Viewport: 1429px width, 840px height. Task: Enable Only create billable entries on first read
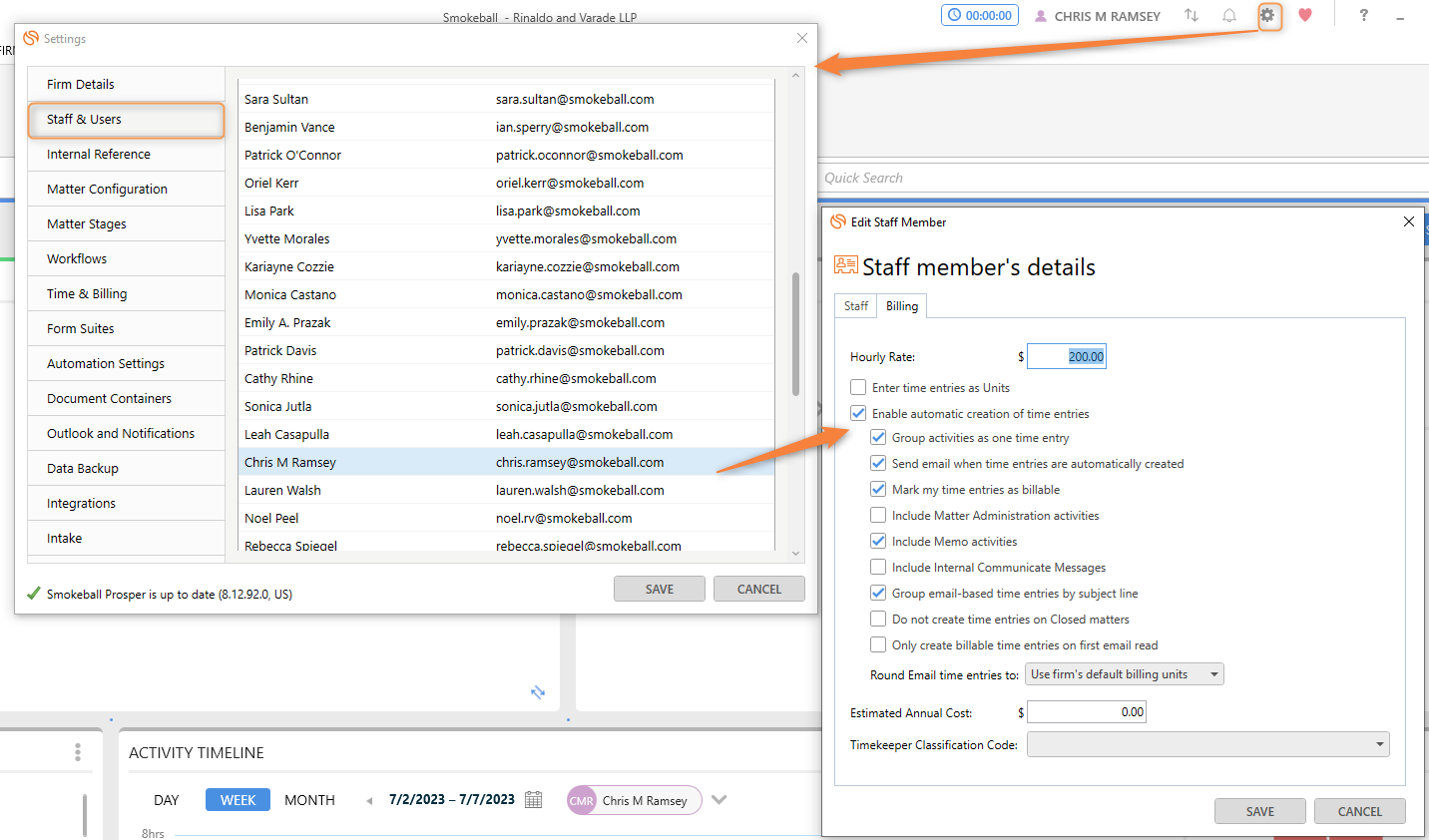pyautogui.click(x=878, y=644)
